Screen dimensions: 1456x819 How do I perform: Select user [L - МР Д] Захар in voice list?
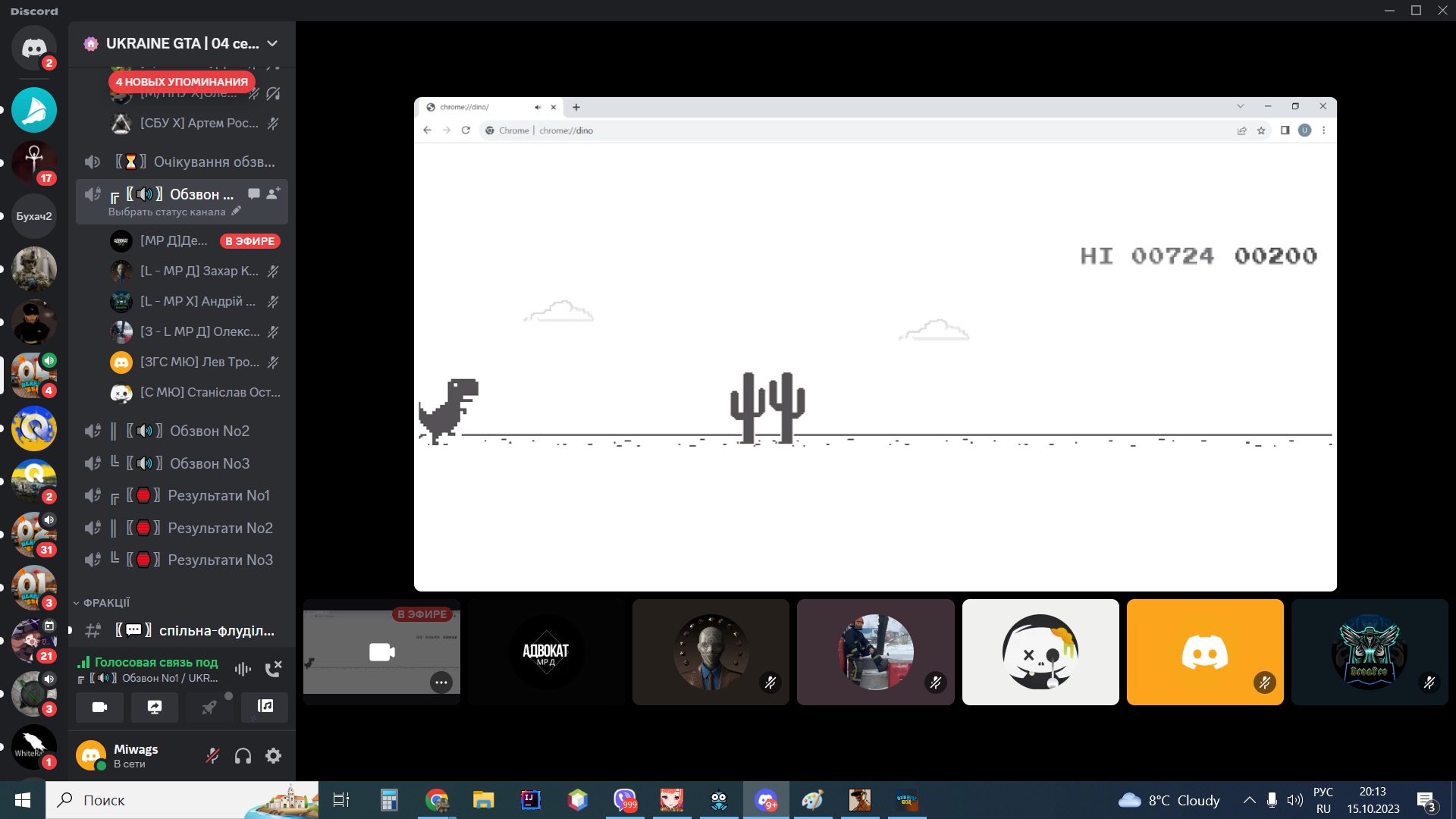click(x=196, y=271)
